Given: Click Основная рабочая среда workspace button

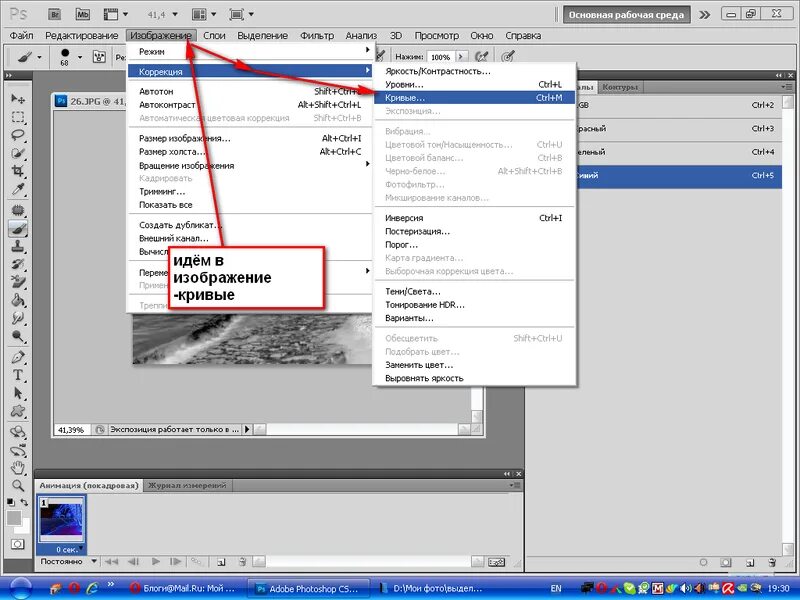Looking at the screenshot, I should tap(626, 15).
